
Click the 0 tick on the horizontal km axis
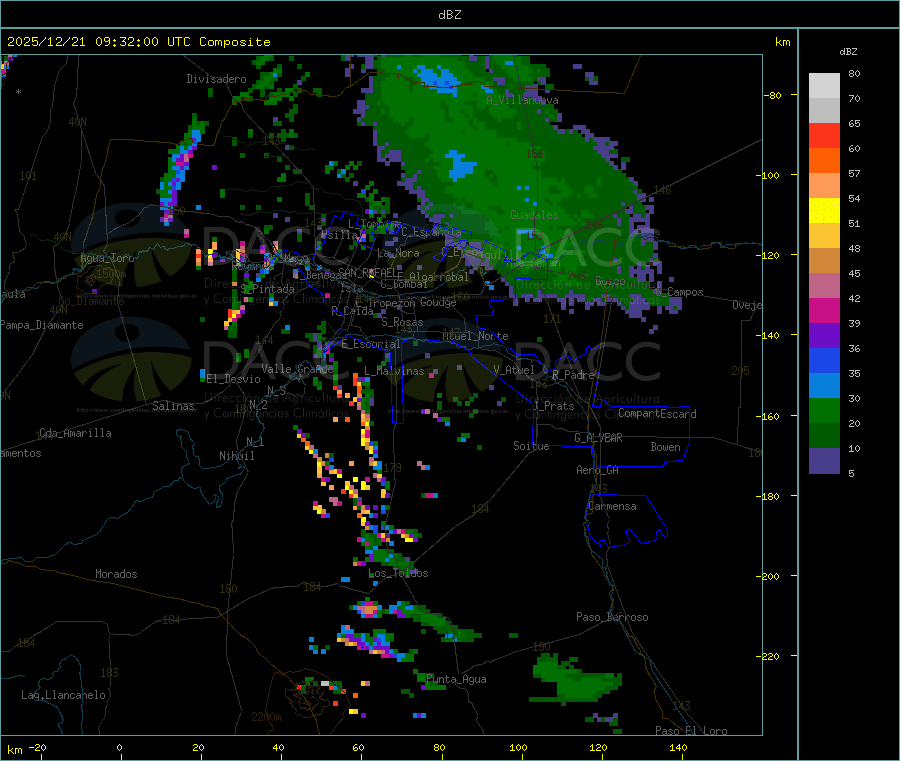[x=119, y=747]
